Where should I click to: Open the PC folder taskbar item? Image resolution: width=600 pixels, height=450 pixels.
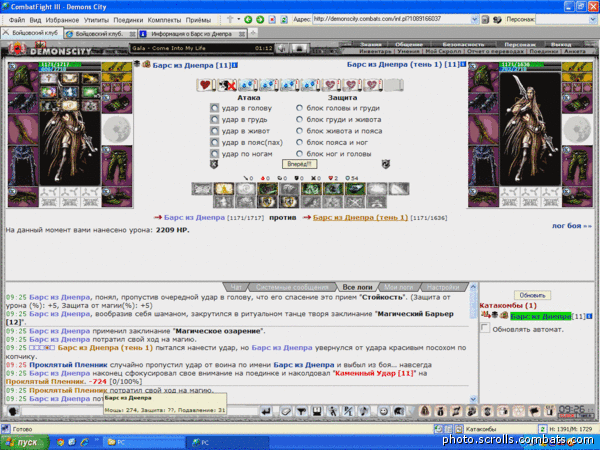(x=142, y=442)
